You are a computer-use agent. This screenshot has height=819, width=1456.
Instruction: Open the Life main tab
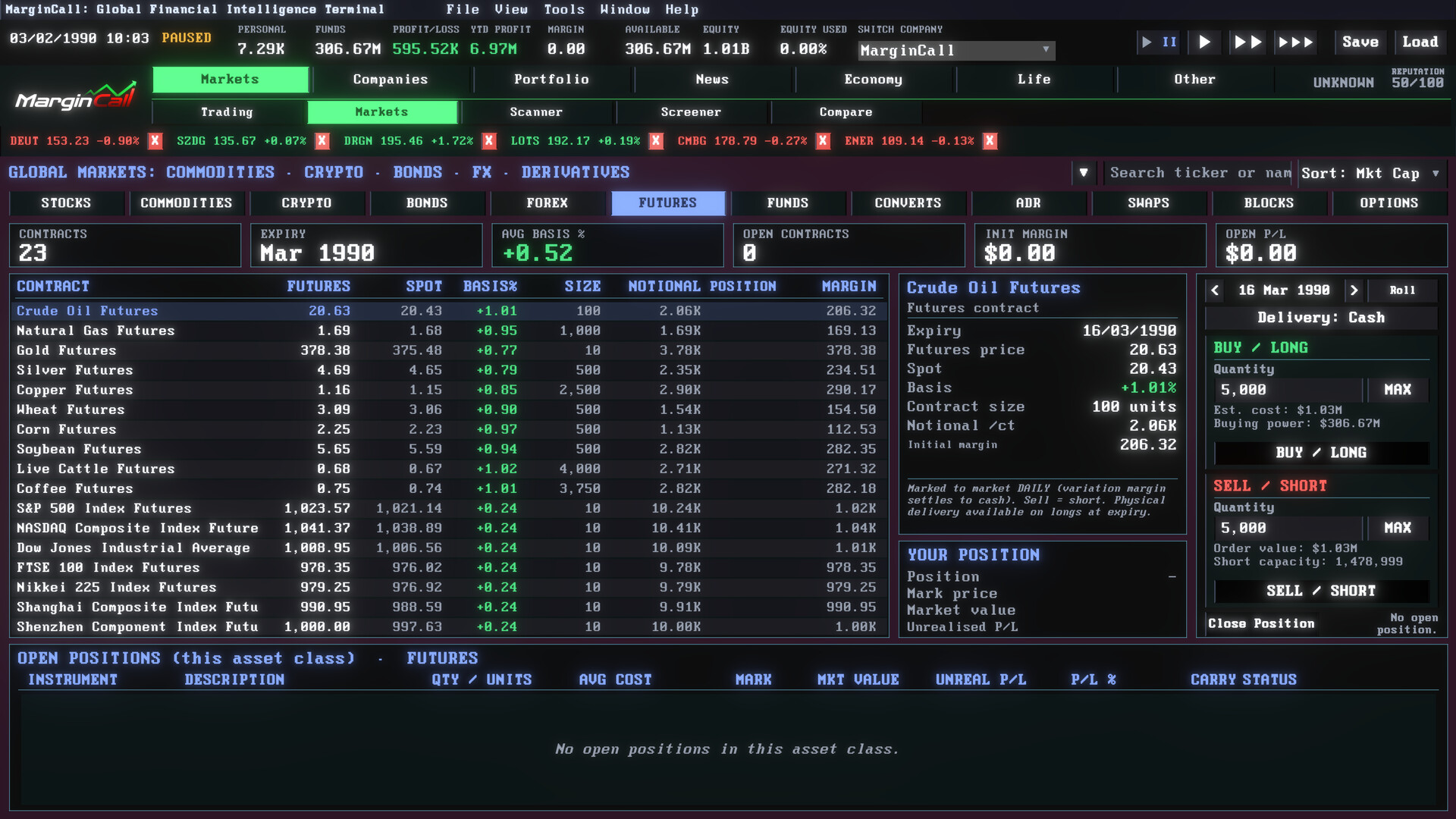coord(1034,80)
